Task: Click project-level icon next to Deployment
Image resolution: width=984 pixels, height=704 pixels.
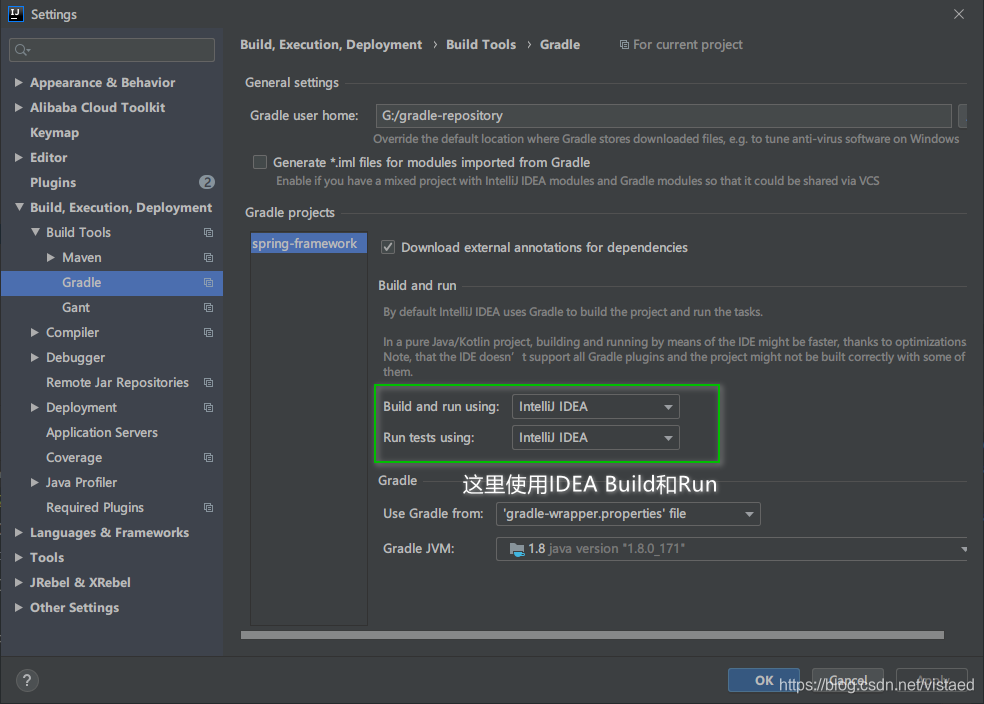Action: (x=208, y=408)
